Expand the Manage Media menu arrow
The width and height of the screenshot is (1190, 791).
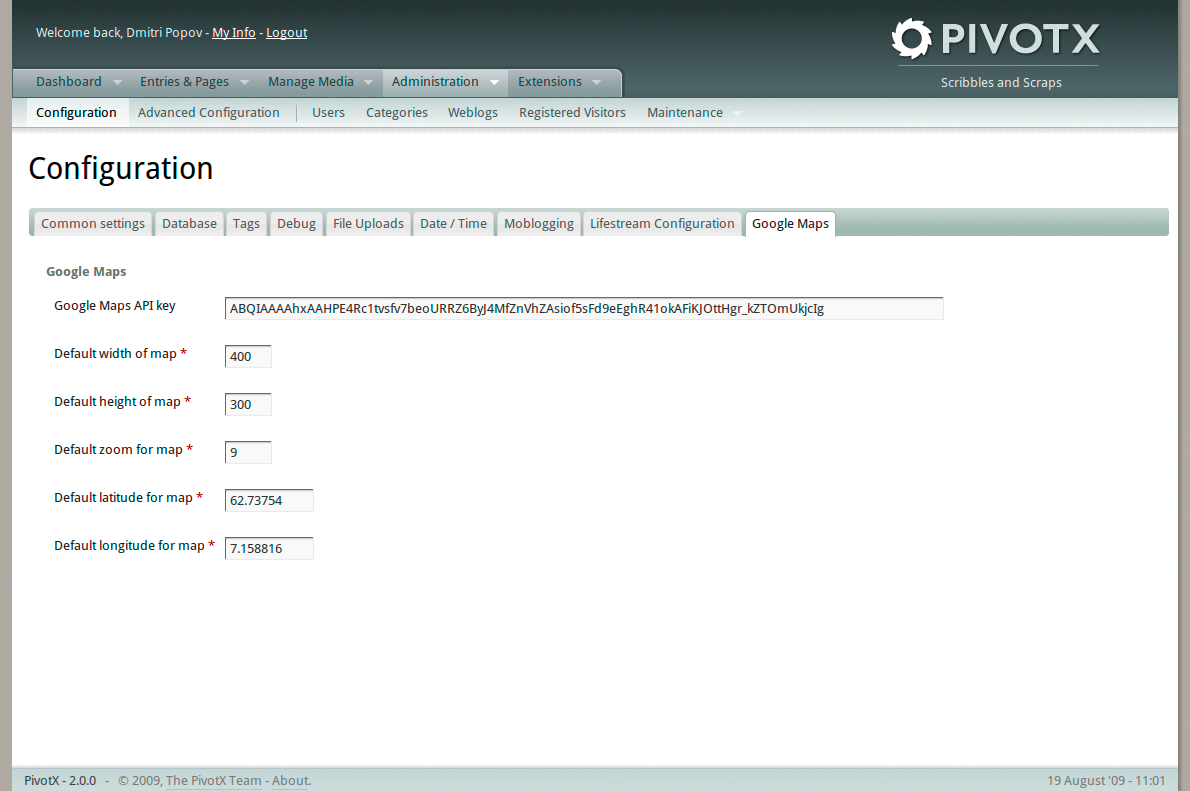pos(369,82)
